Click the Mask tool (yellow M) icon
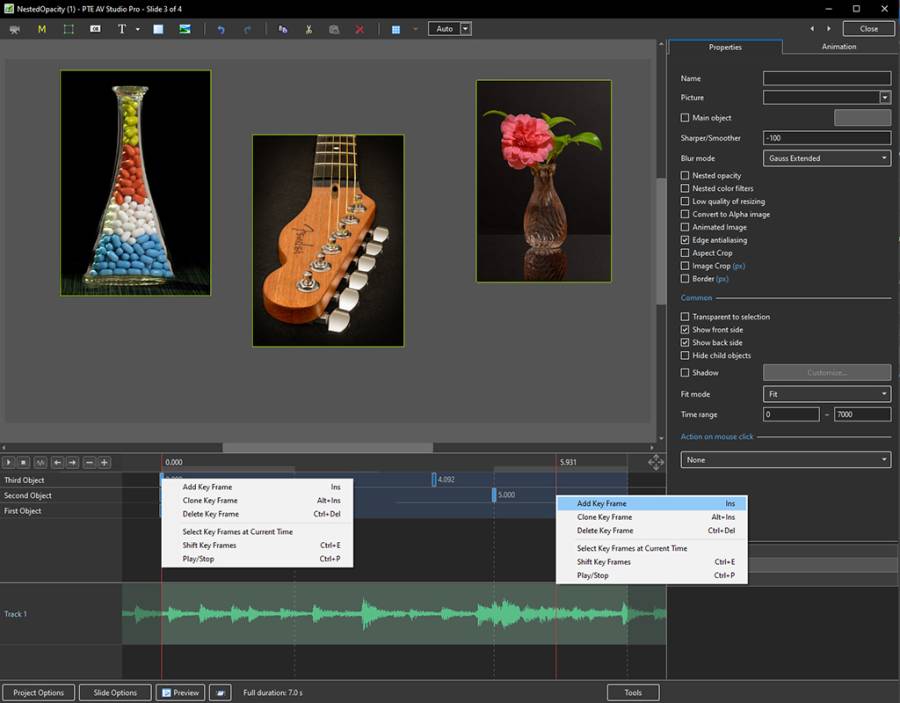This screenshot has height=703, width=900. click(x=42, y=29)
